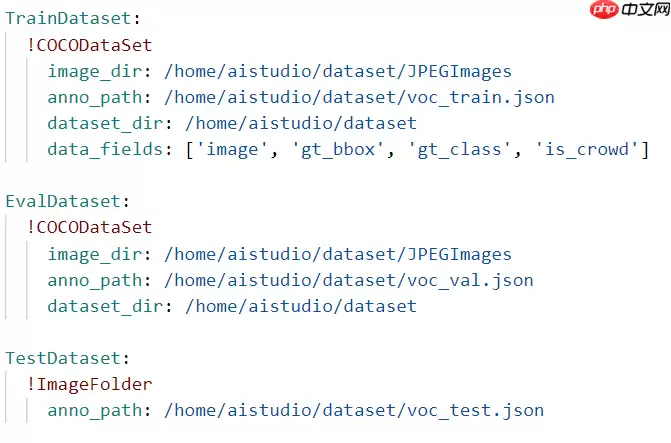Select !COCODataSet tag under TrainDataset

(90, 45)
